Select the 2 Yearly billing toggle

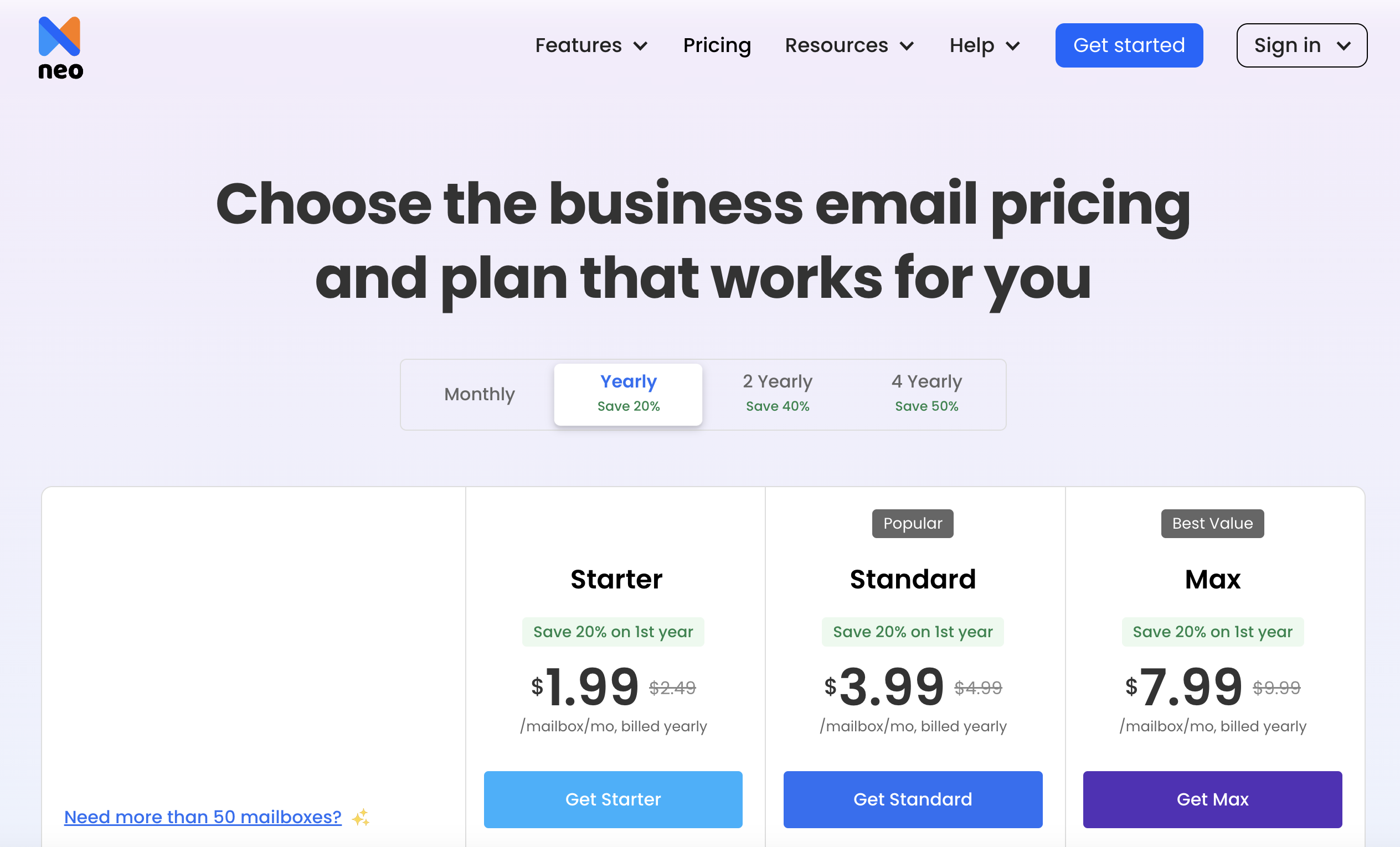pos(778,393)
